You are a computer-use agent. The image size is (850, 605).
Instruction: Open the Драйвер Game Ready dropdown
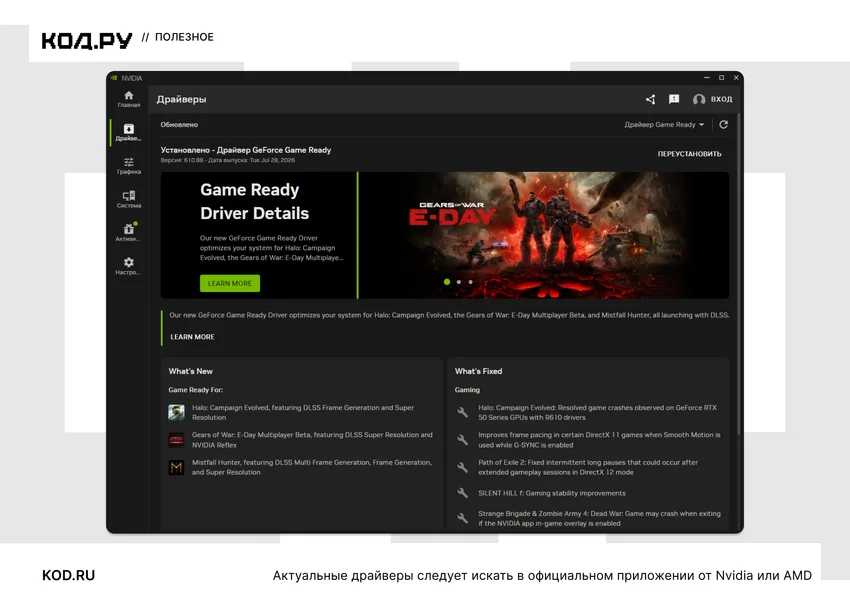[664, 125]
